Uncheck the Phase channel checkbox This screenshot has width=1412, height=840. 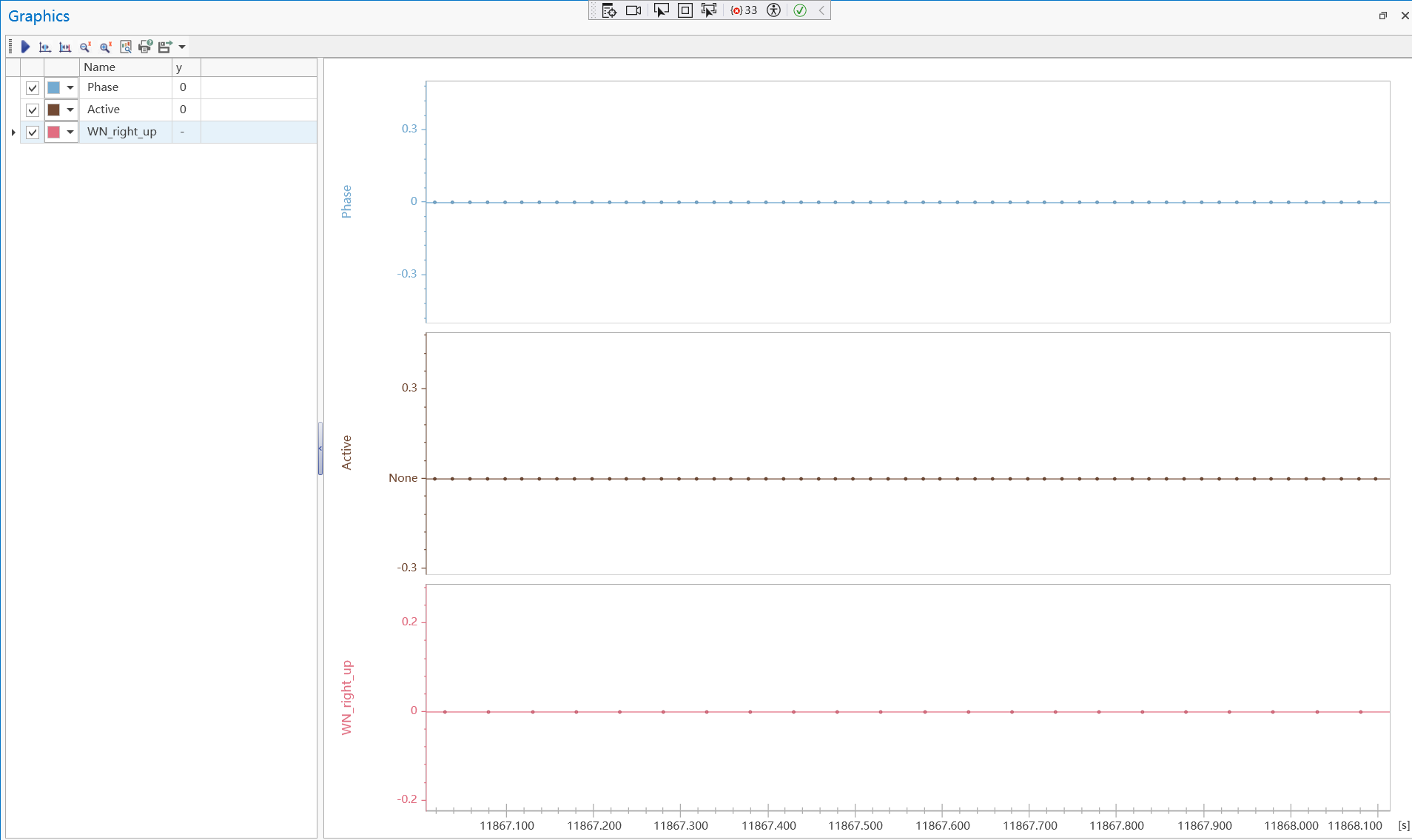[33, 88]
